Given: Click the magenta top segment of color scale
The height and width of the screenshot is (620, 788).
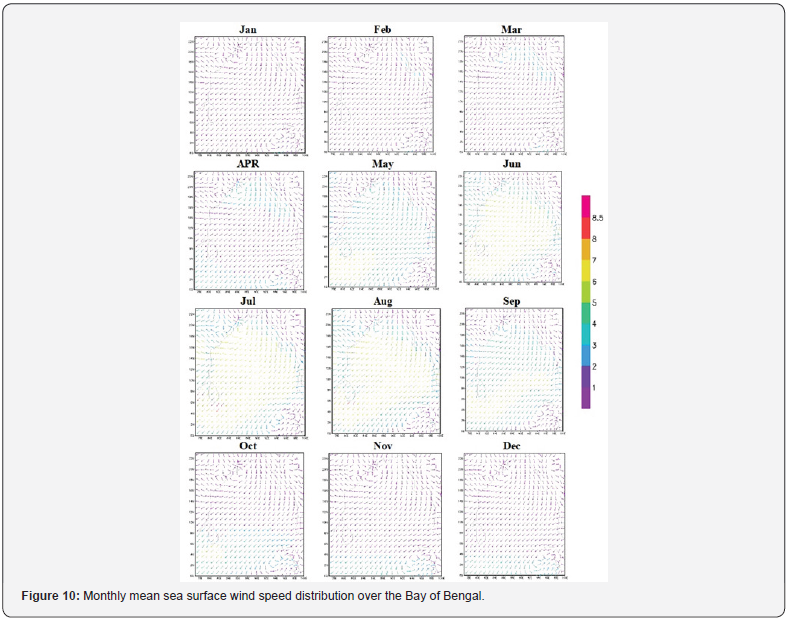Looking at the screenshot, I should pos(586,206).
